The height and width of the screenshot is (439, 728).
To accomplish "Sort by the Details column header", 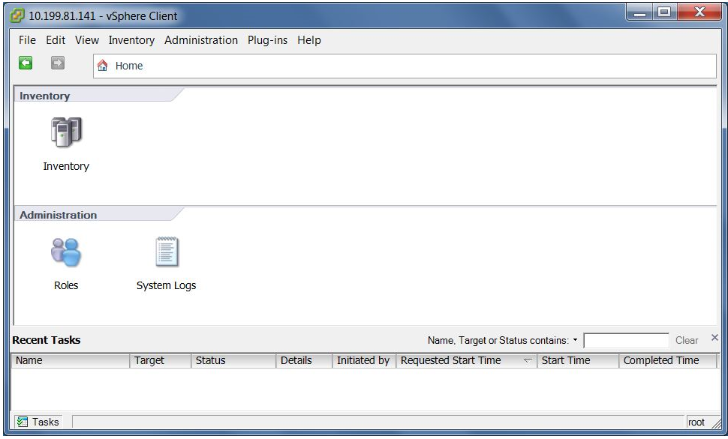I will [304, 361].
